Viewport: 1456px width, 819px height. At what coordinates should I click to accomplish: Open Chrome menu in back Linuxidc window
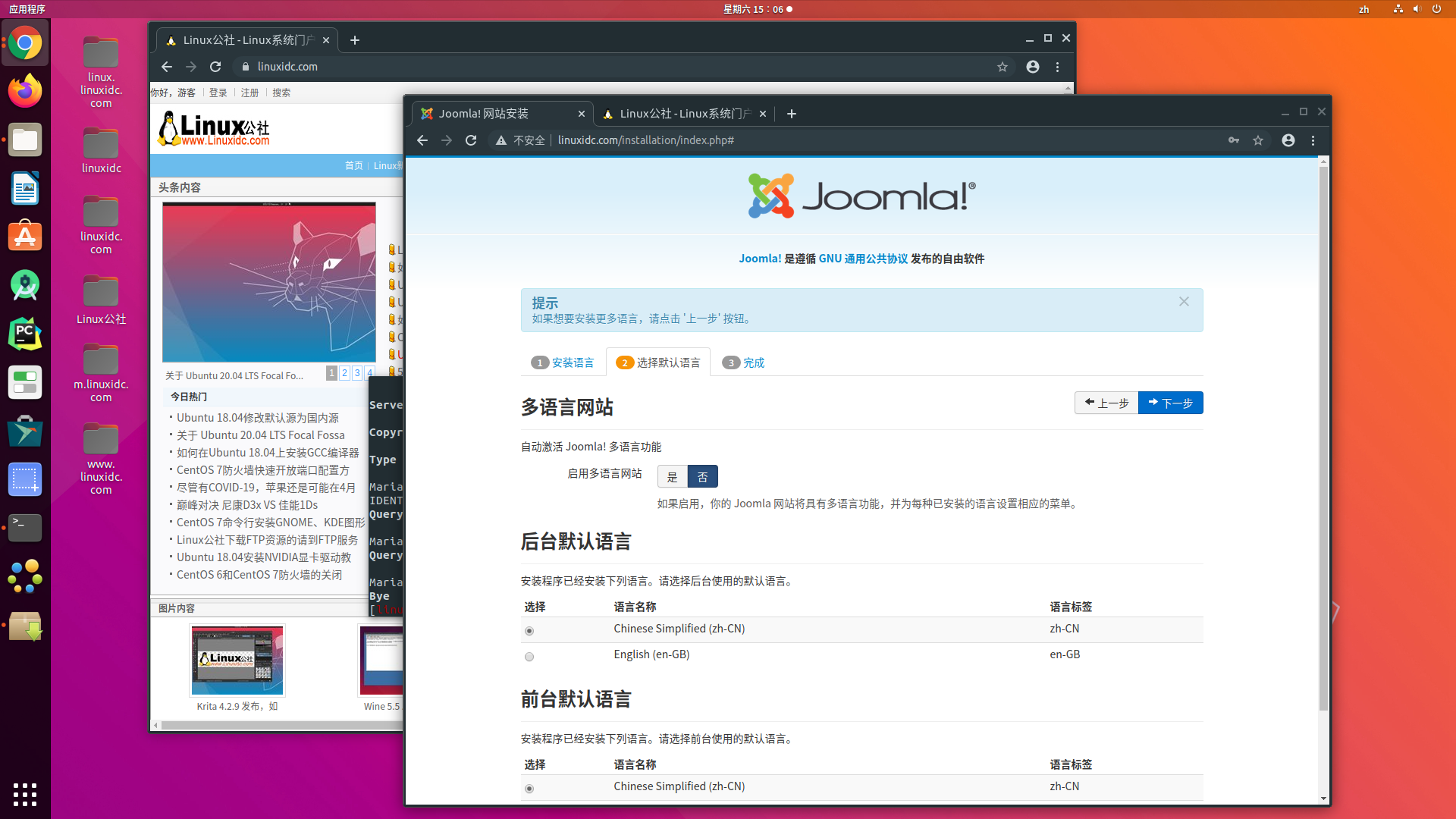1057,67
